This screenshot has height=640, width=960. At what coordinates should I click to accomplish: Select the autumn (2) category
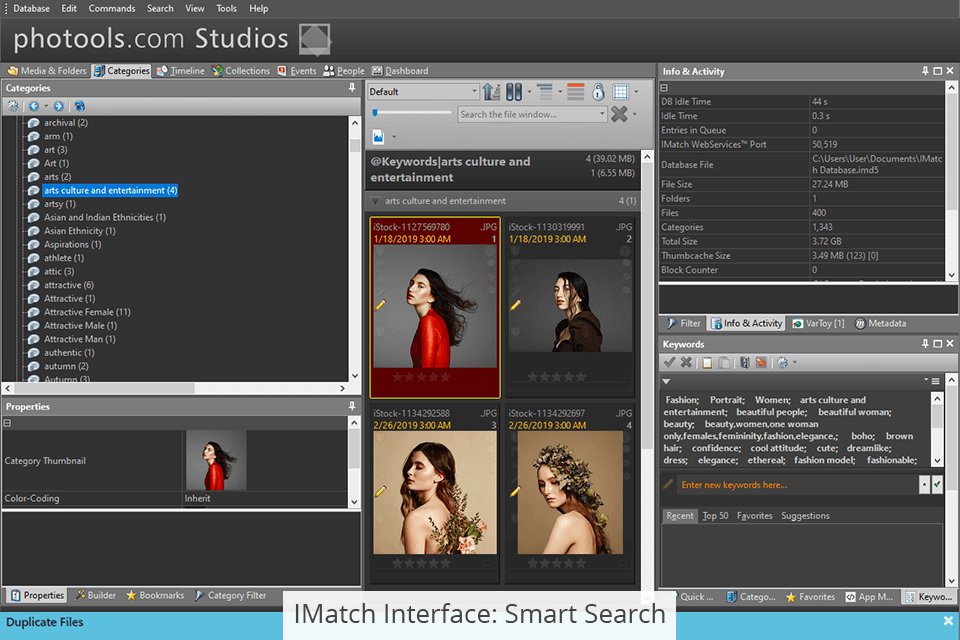[66, 366]
